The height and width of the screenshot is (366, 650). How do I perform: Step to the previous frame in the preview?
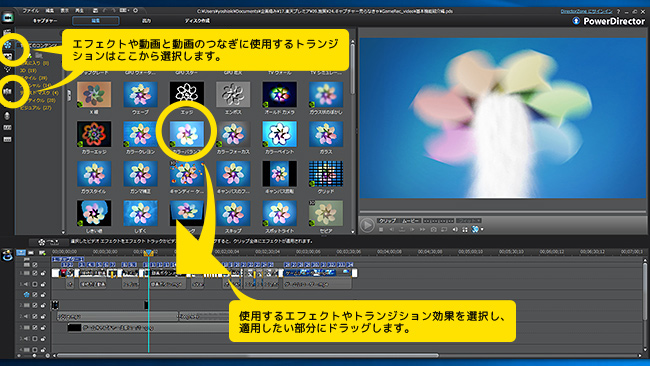pyautogui.click(x=391, y=229)
